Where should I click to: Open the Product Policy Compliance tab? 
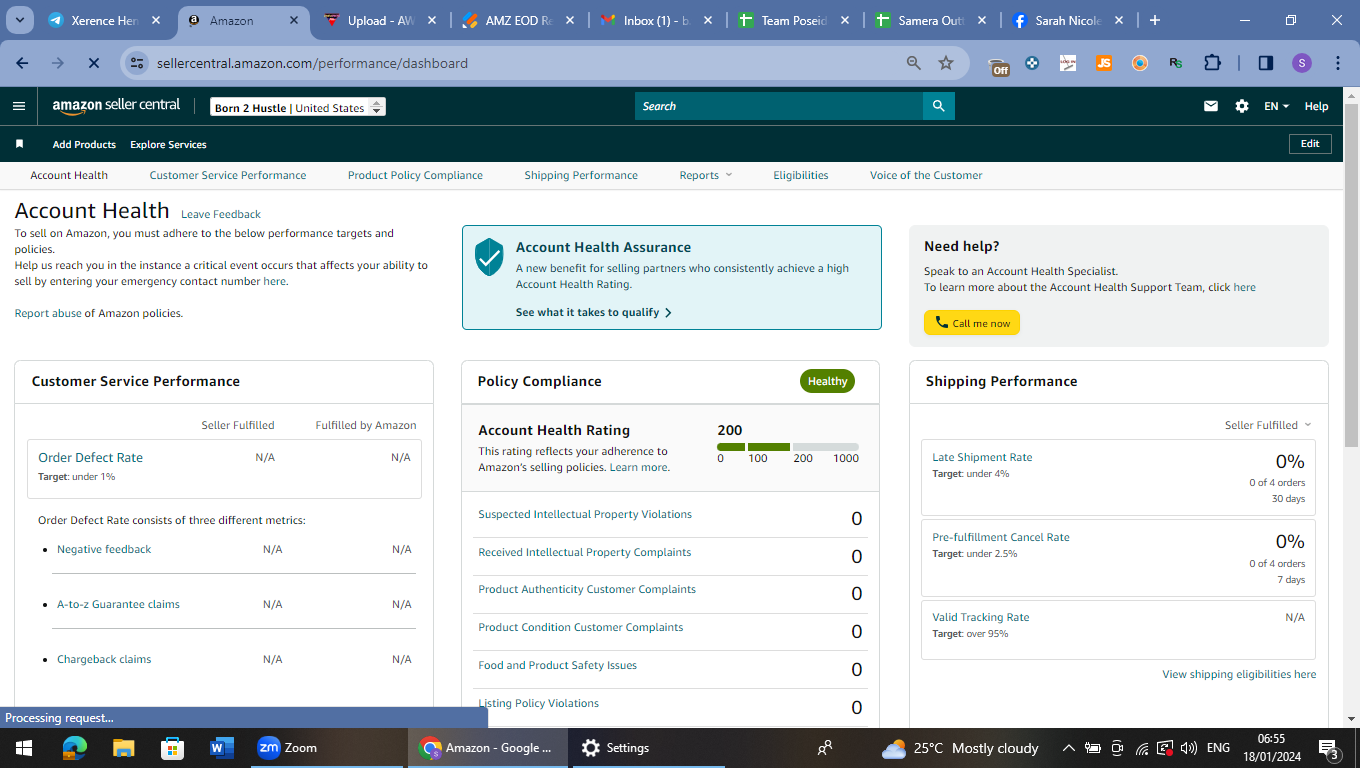pos(415,175)
